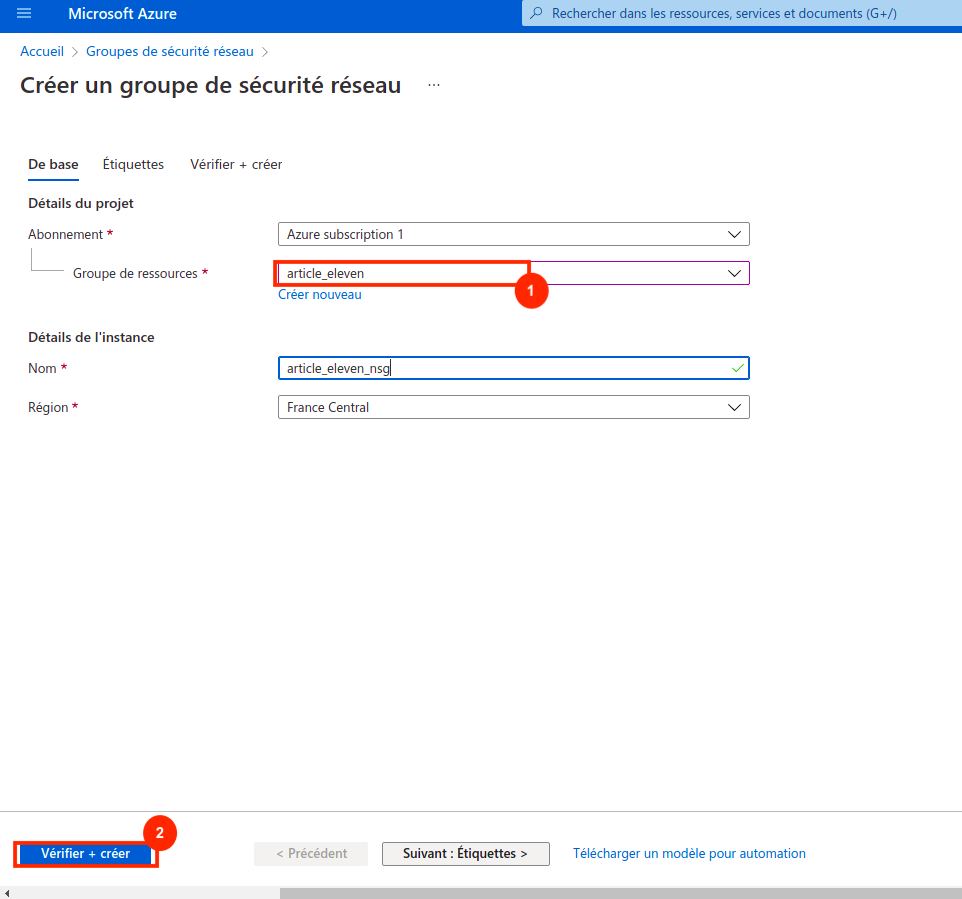Open the Région dropdown list

point(734,407)
